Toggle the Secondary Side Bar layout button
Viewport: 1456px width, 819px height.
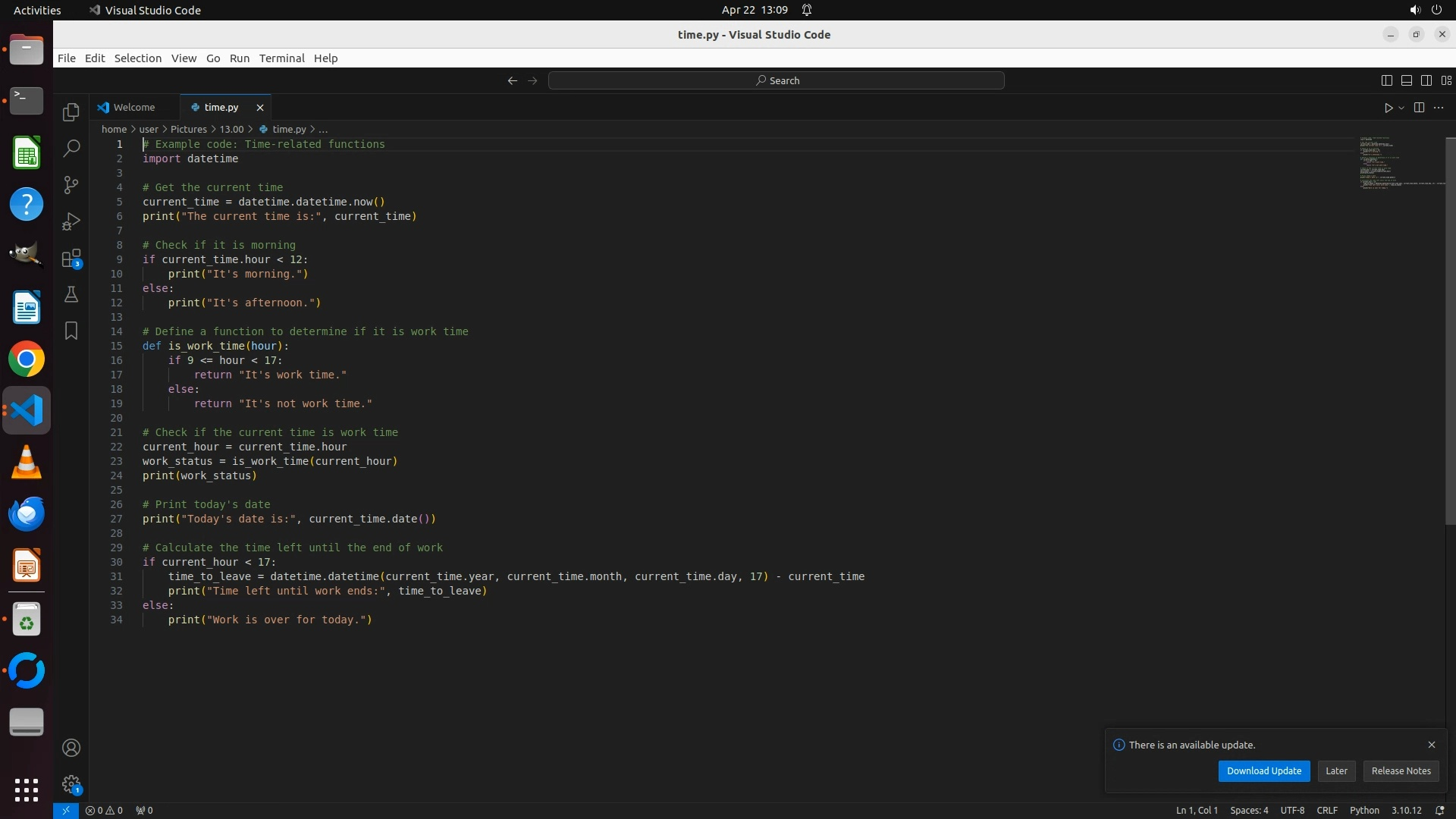pyautogui.click(x=1426, y=80)
